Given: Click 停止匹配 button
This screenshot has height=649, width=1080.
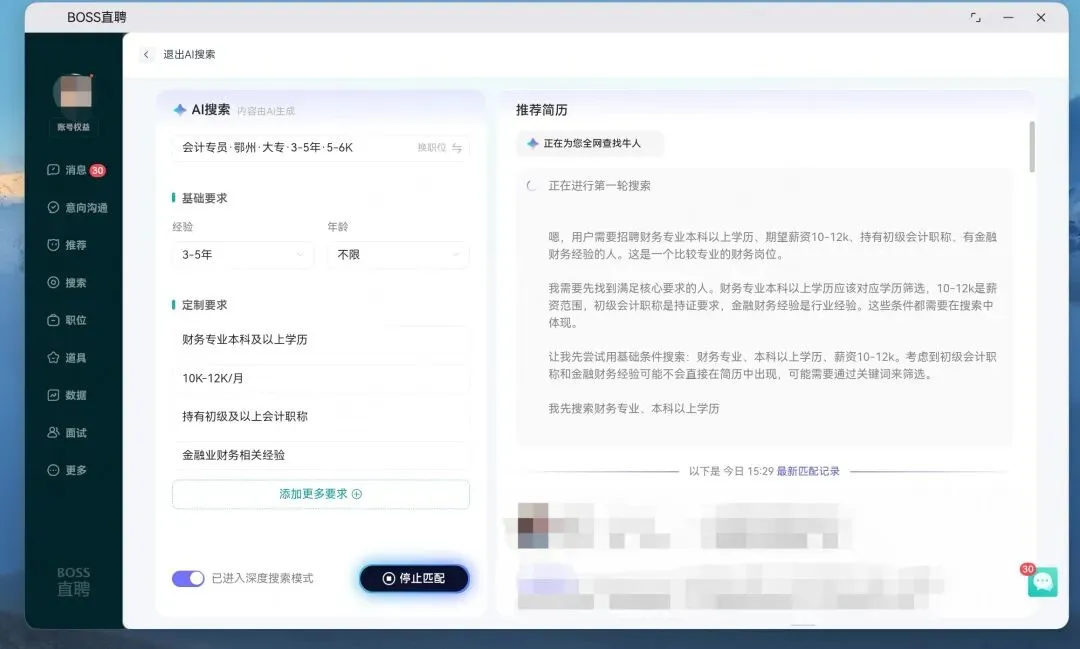Looking at the screenshot, I should point(414,578).
